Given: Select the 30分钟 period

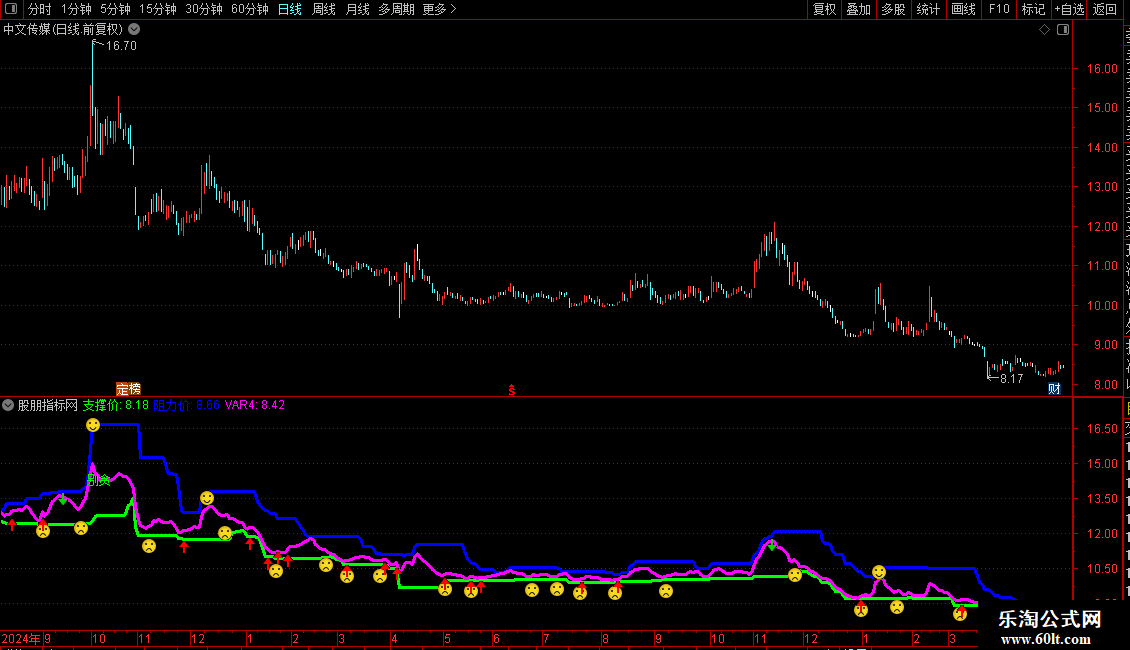Looking at the screenshot, I should (x=204, y=9).
